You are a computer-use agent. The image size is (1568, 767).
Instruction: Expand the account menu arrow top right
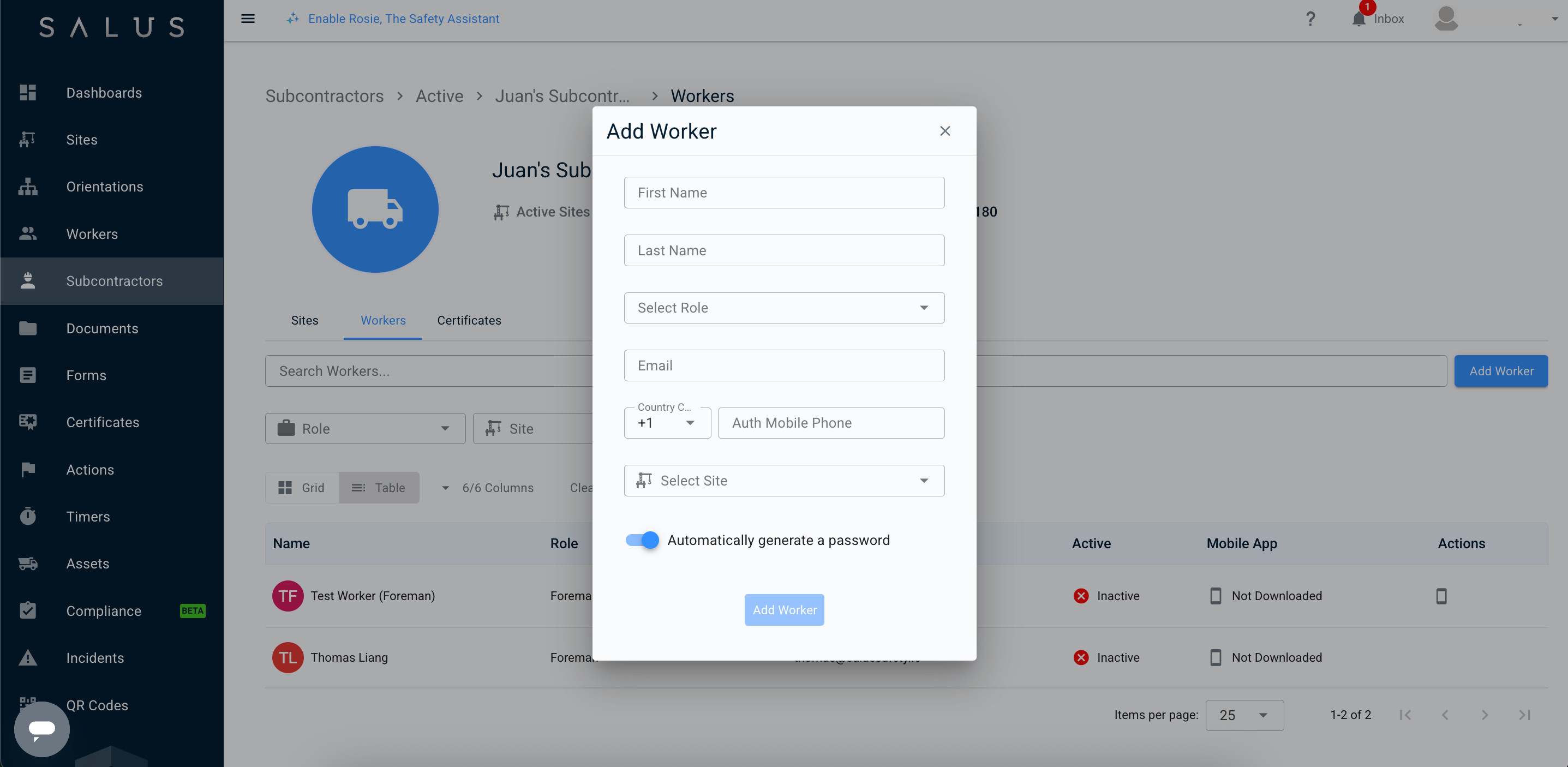point(1554,19)
